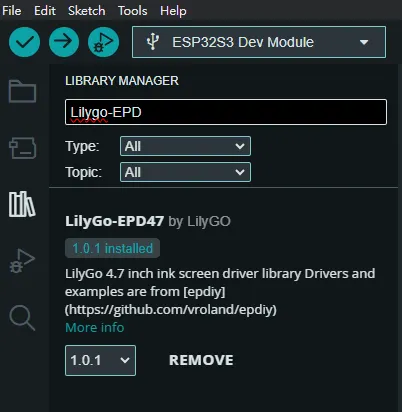Click the USB icon in board selector
The width and height of the screenshot is (402, 412).
point(153,42)
